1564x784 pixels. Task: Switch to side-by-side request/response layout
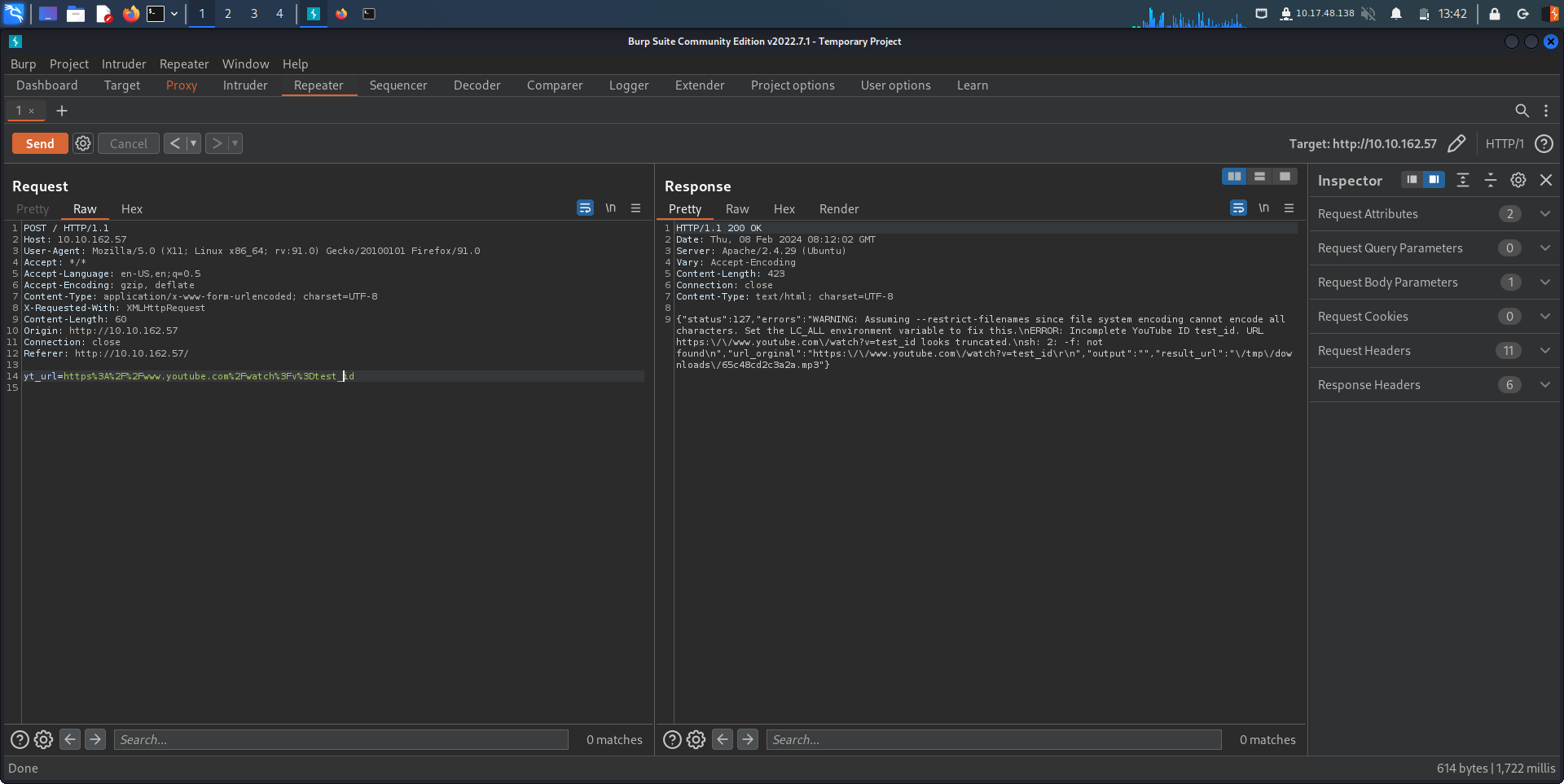tap(1235, 177)
